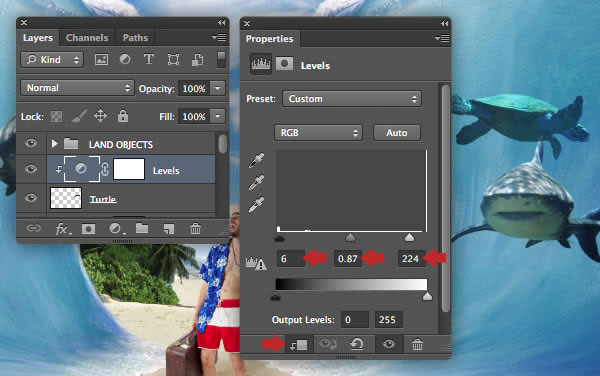Click the Opacity 100% field
The image size is (600, 376).
[x=194, y=88]
